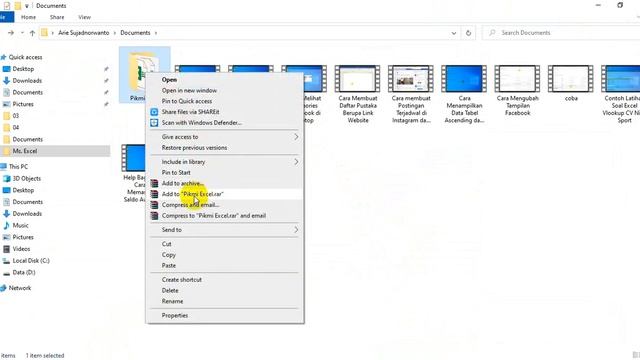The image size is (640, 360).
Task: Click the new folder icon in title bar
Action: [x=17, y=6]
